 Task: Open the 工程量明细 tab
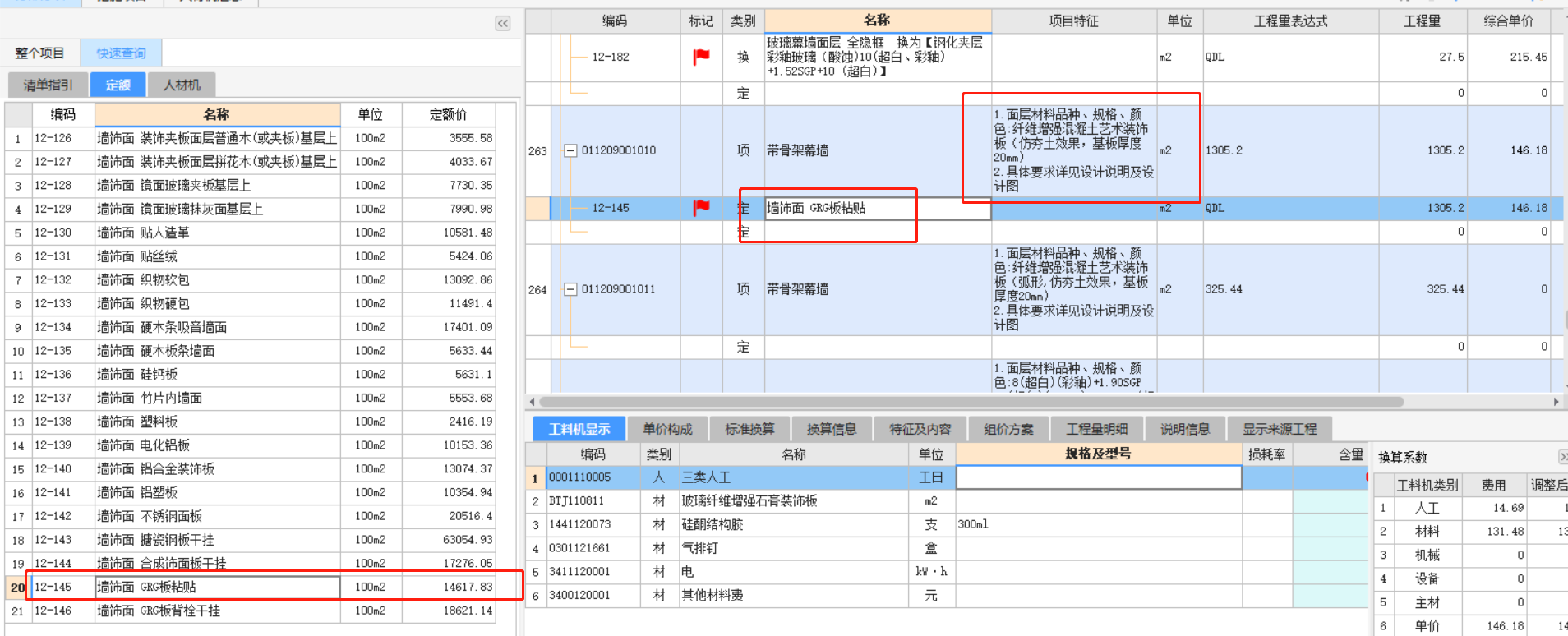coord(1097,429)
